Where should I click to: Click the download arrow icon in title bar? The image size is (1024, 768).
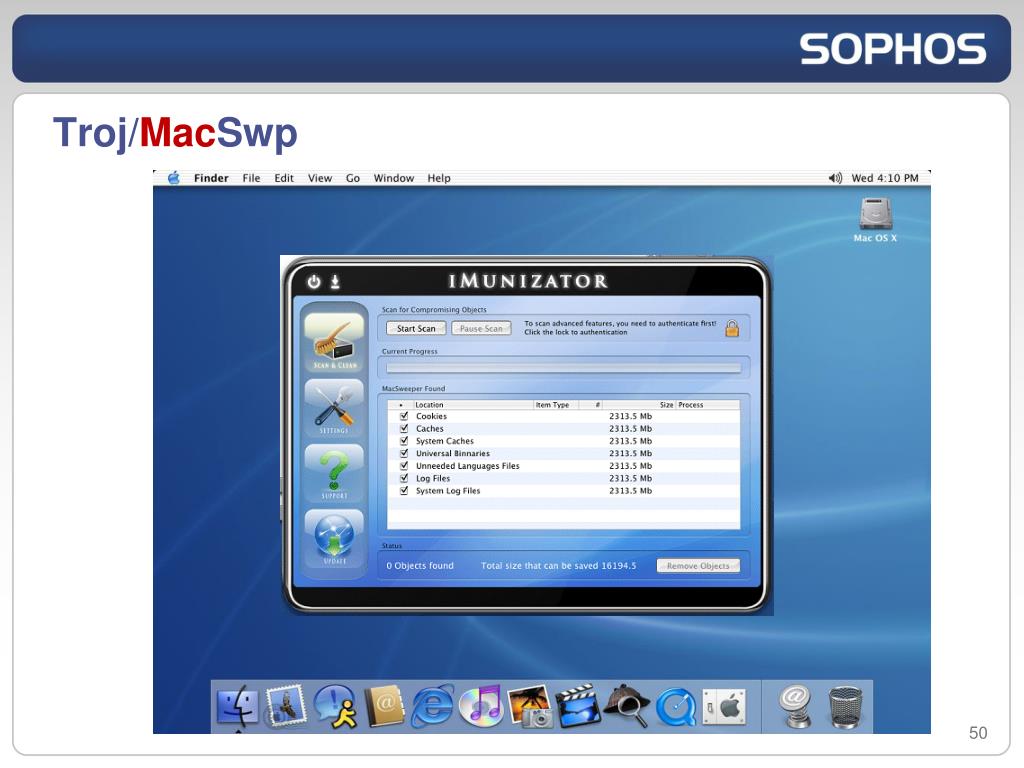tap(335, 281)
